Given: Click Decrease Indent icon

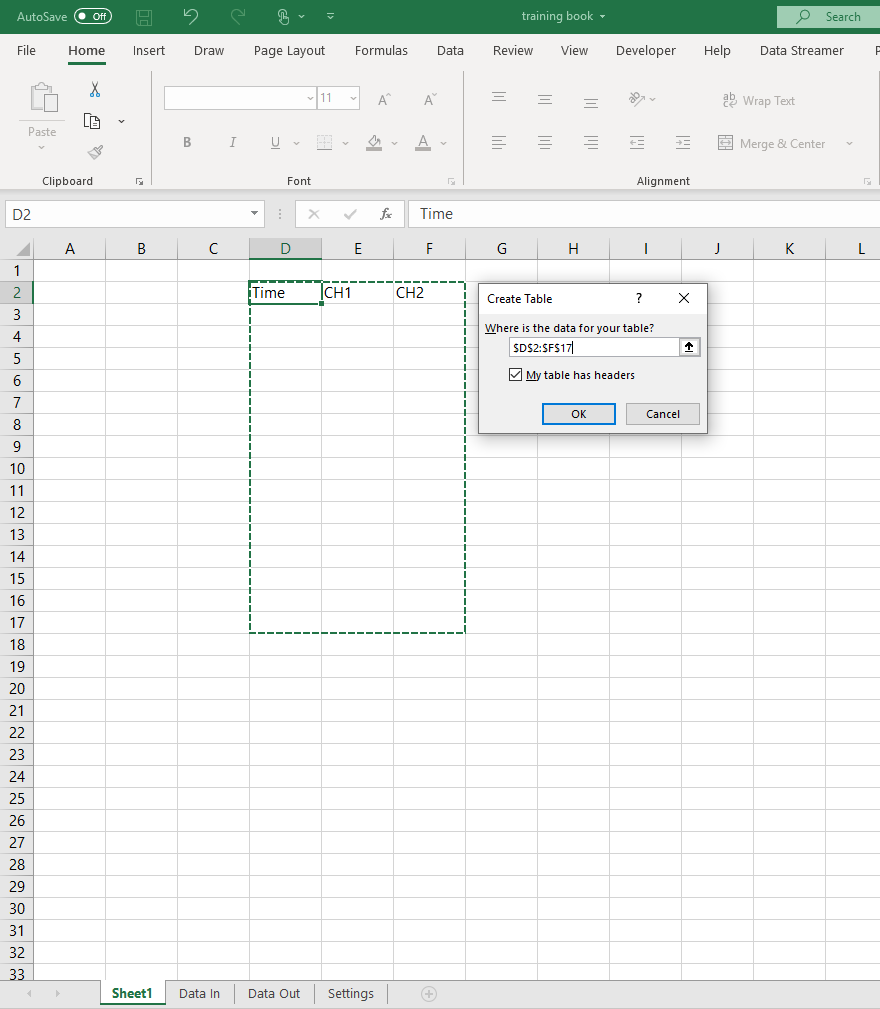Looking at the screenshot, I should [637, 142].
